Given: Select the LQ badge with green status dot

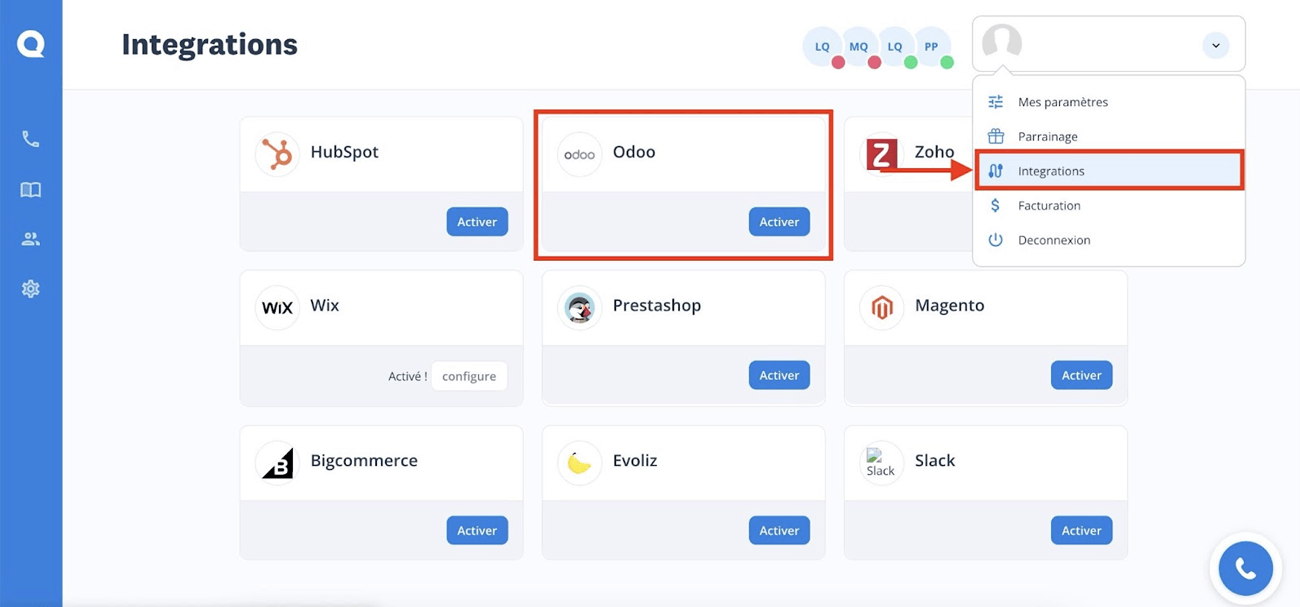Looking at the screenshot, I should point(895,46).
